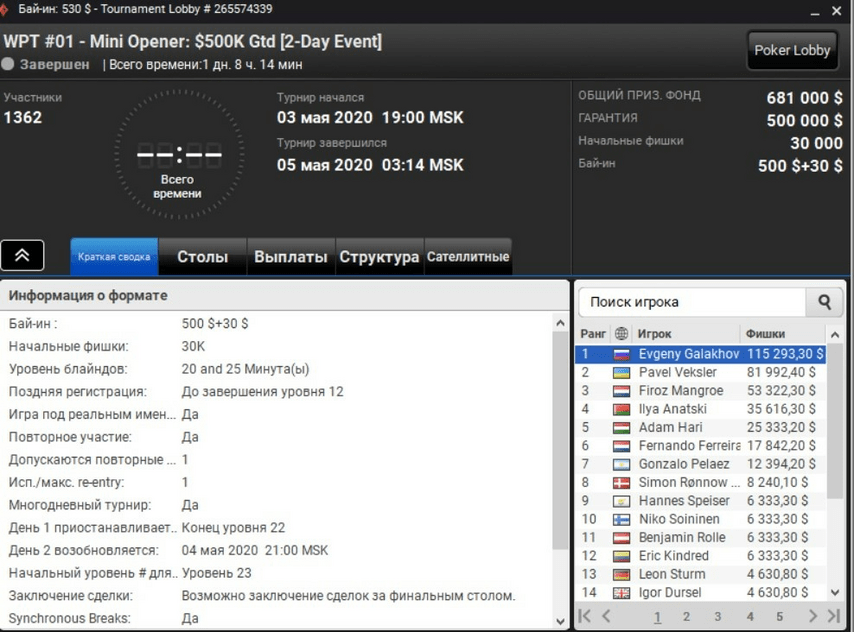Select player Benjamin Rolle

tap(700, 538)
